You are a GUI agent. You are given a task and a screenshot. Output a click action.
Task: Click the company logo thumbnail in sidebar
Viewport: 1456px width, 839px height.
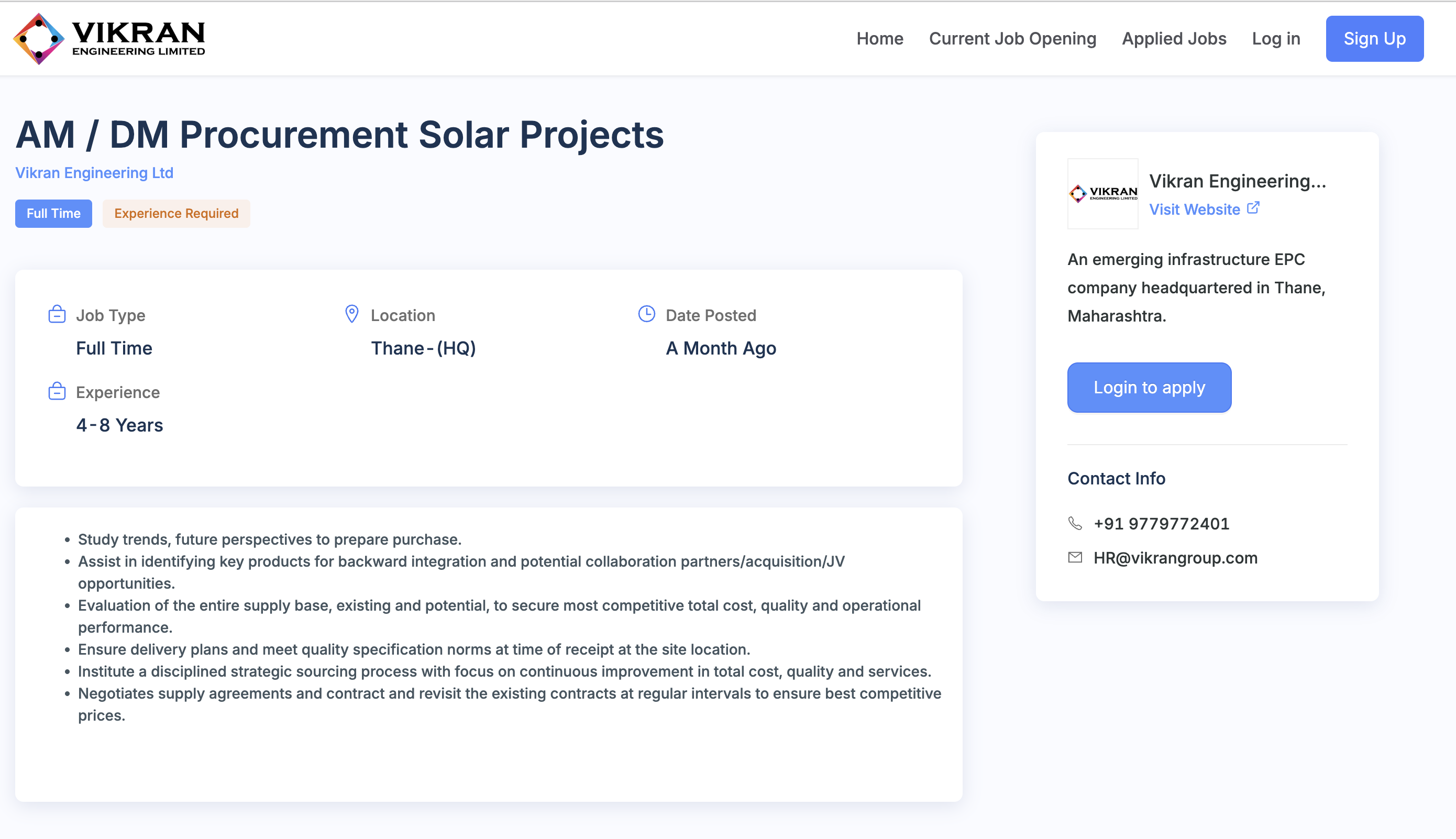(1102, 195)
